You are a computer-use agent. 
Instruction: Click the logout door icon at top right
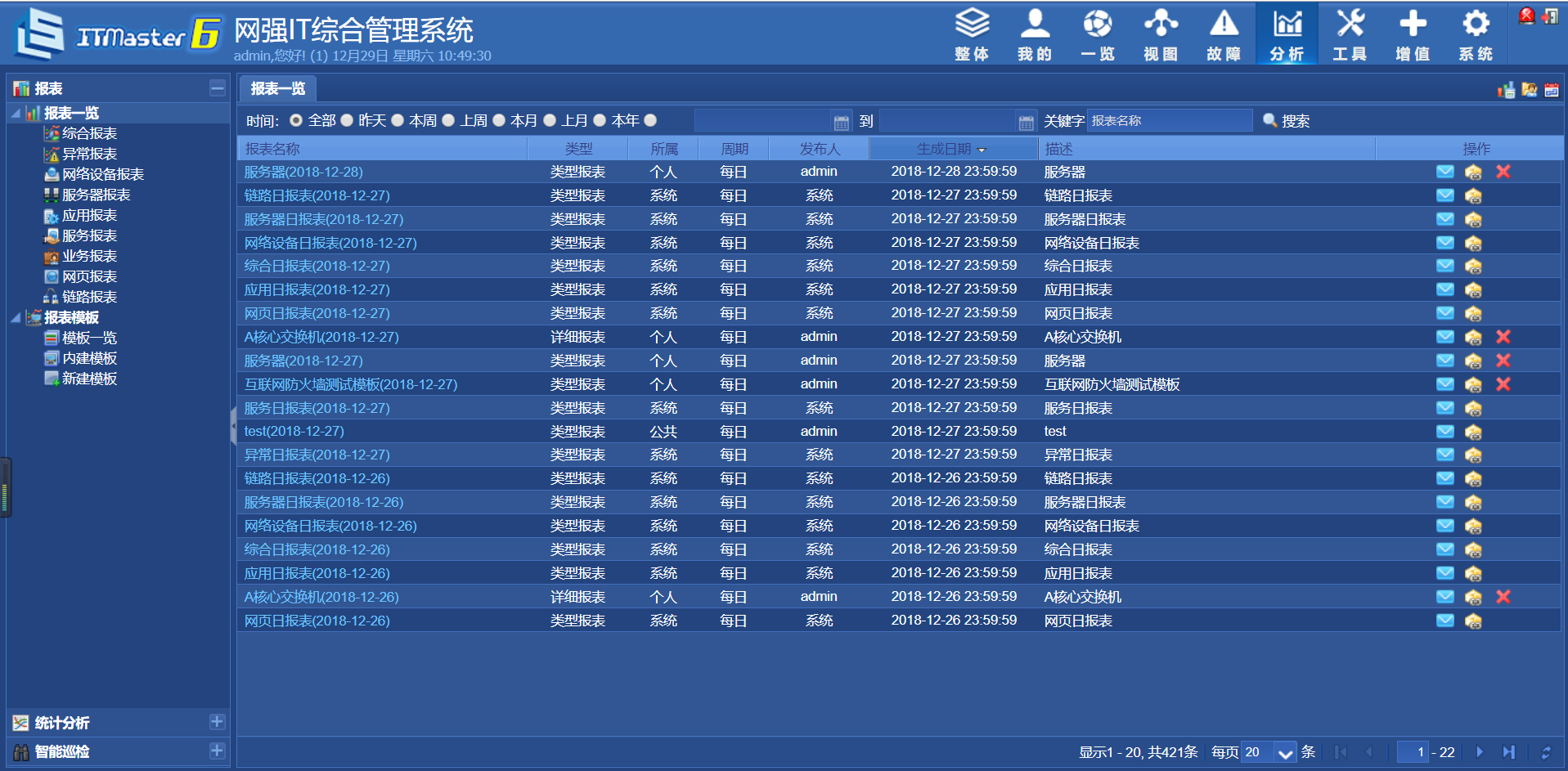[1552, 16]
